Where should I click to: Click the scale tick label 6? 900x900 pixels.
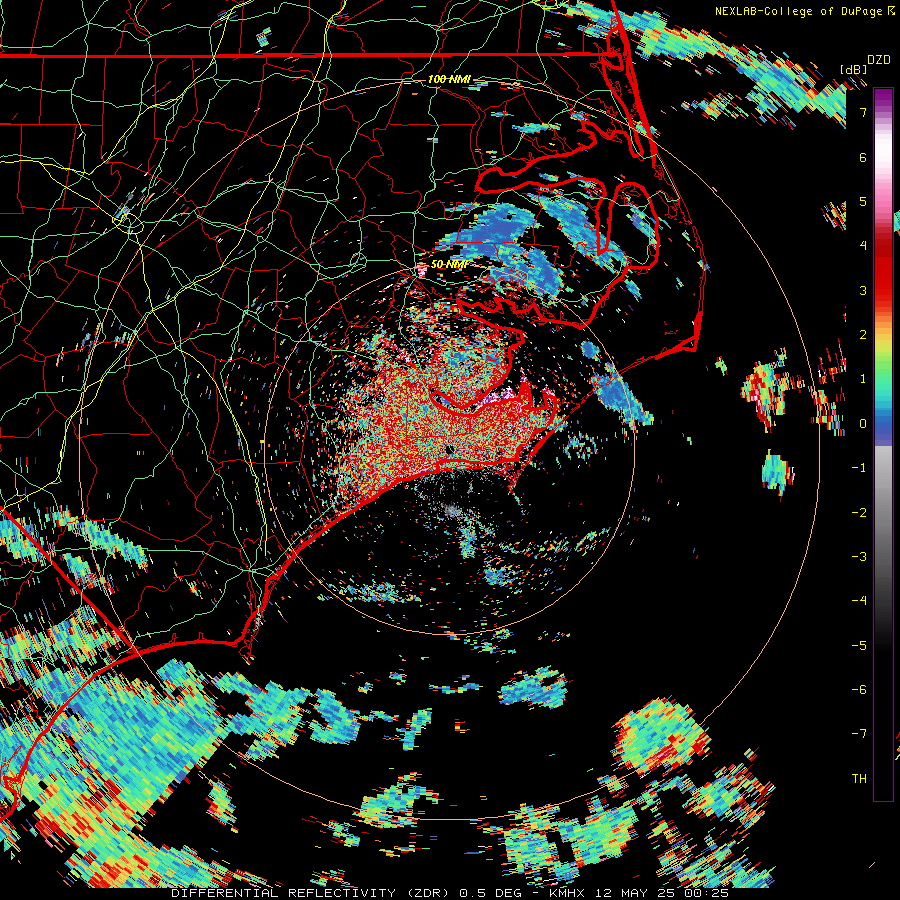point(863,157)
